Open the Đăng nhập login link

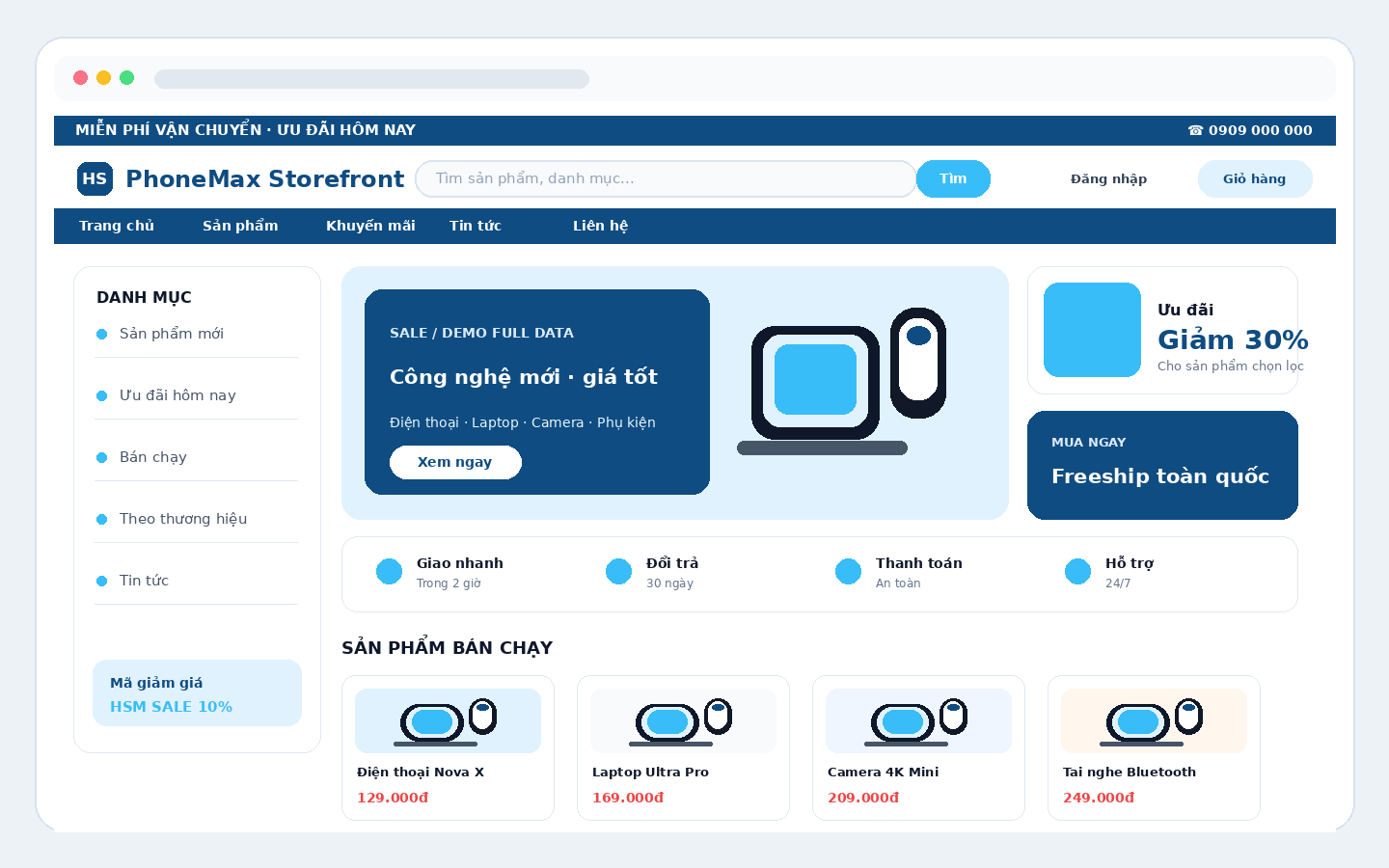(1108, 178)
